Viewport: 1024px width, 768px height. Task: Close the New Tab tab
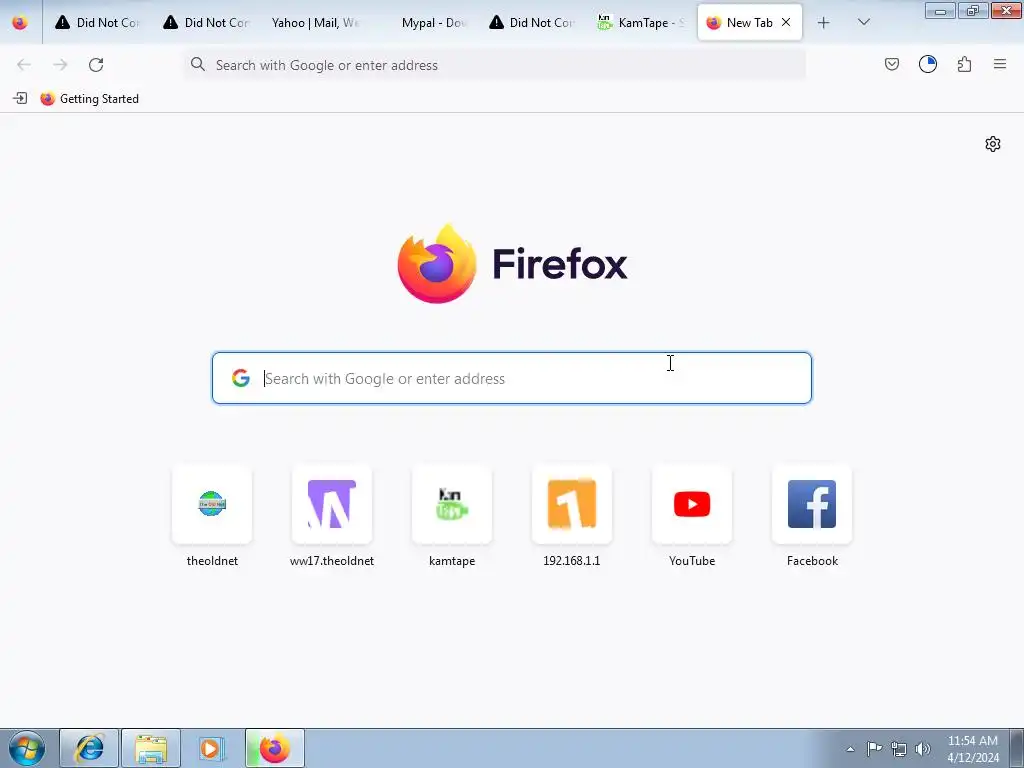(x=786, y=22)
